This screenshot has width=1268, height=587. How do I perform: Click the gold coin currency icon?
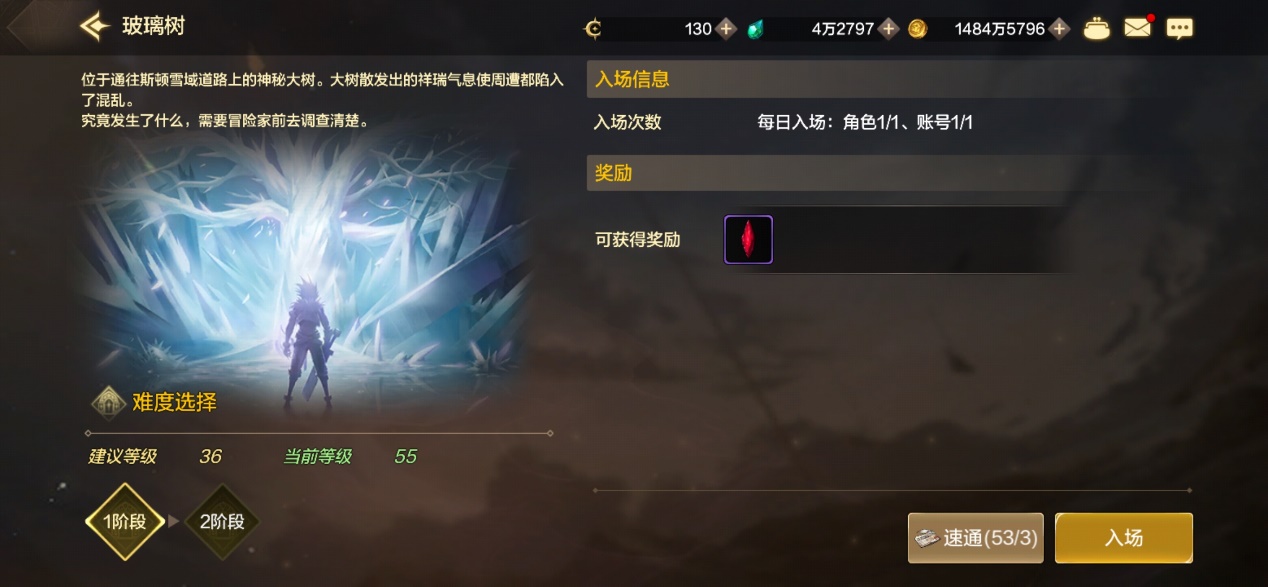pyautogui.click(x=917, y=29)
